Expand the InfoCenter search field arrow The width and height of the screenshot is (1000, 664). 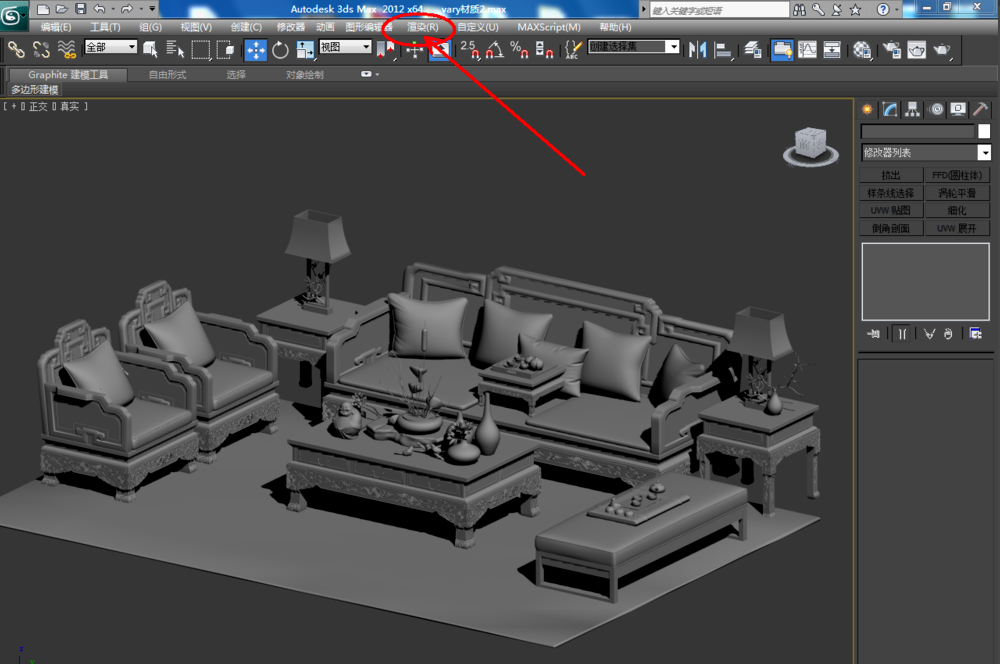pyautogui.click(x=643, y=10)
